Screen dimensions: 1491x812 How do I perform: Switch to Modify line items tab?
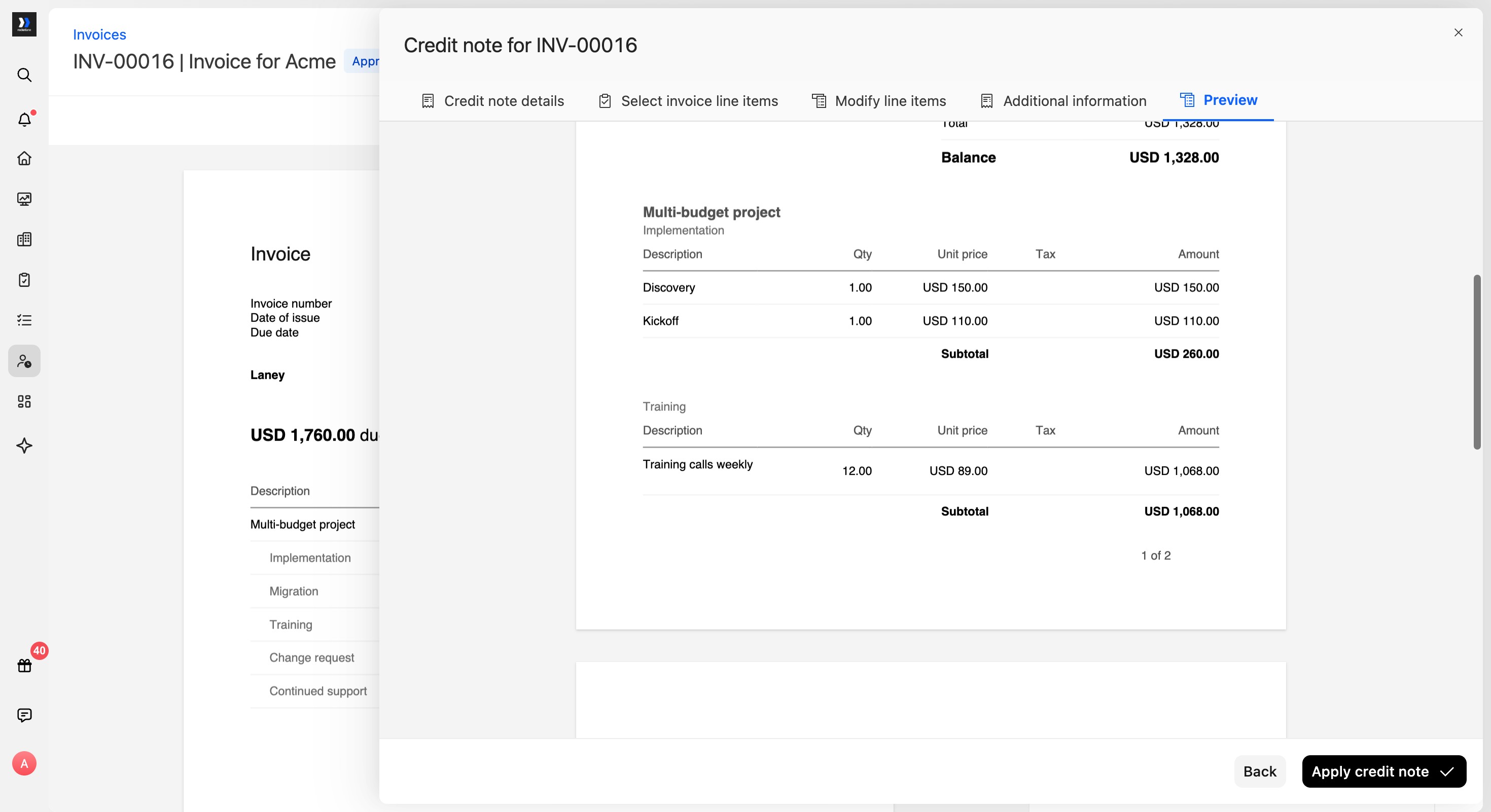(878, 101)
